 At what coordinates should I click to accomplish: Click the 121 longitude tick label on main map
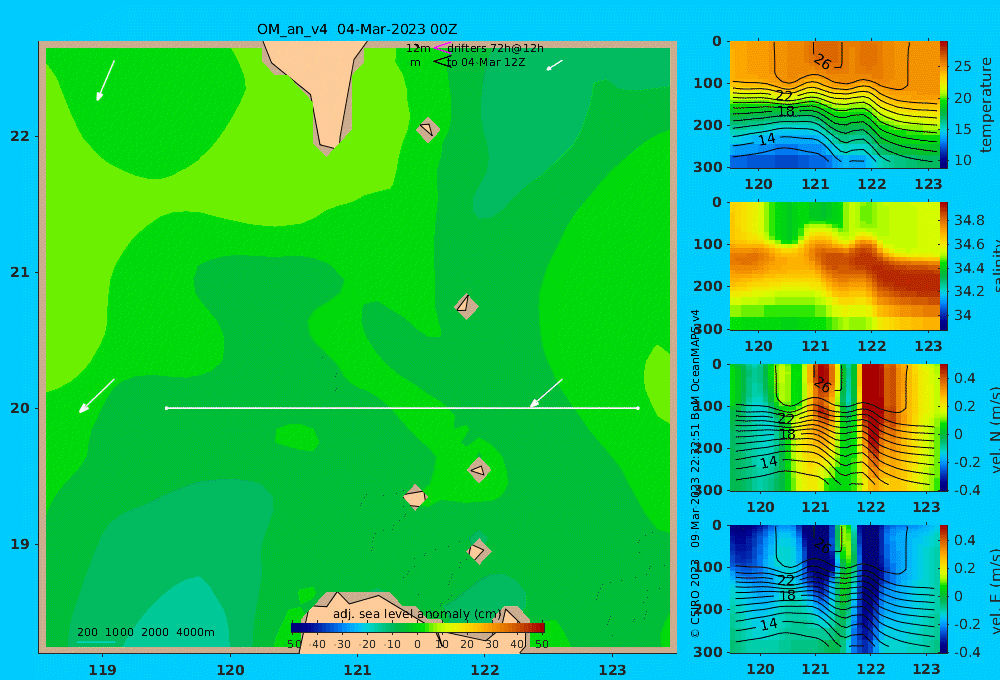click(x=358, y=670)
